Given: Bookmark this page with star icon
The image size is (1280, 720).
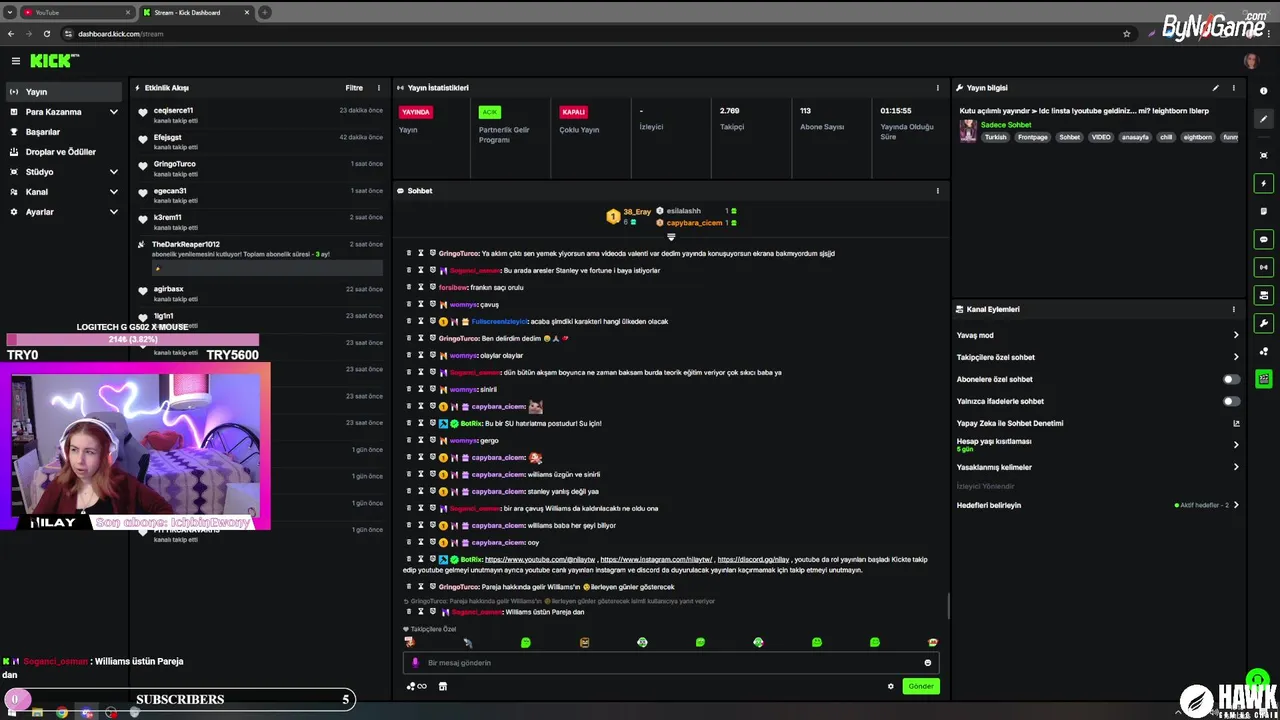Looking at the screenshot, I should (x=1127, y=34).
